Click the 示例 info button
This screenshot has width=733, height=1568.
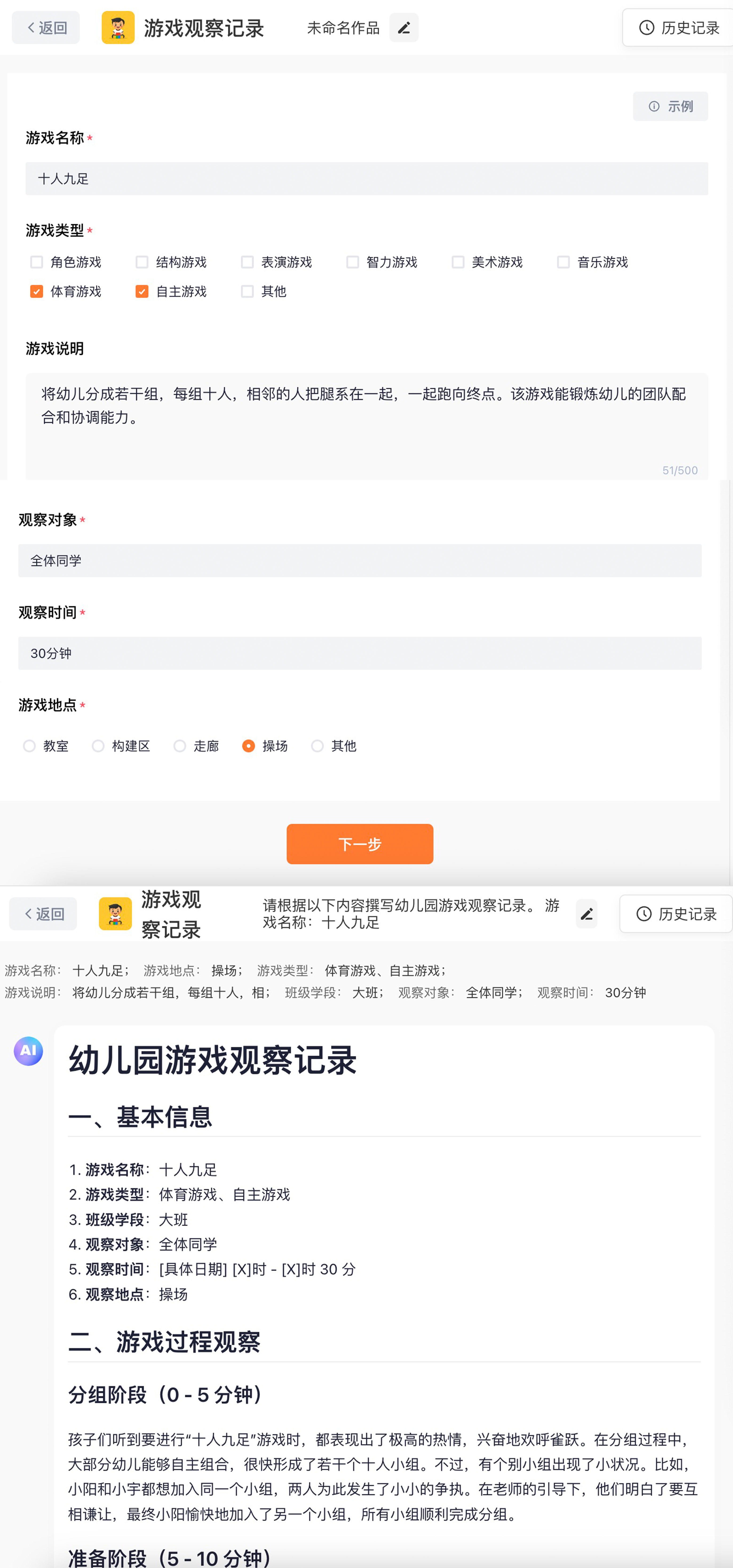670,107
